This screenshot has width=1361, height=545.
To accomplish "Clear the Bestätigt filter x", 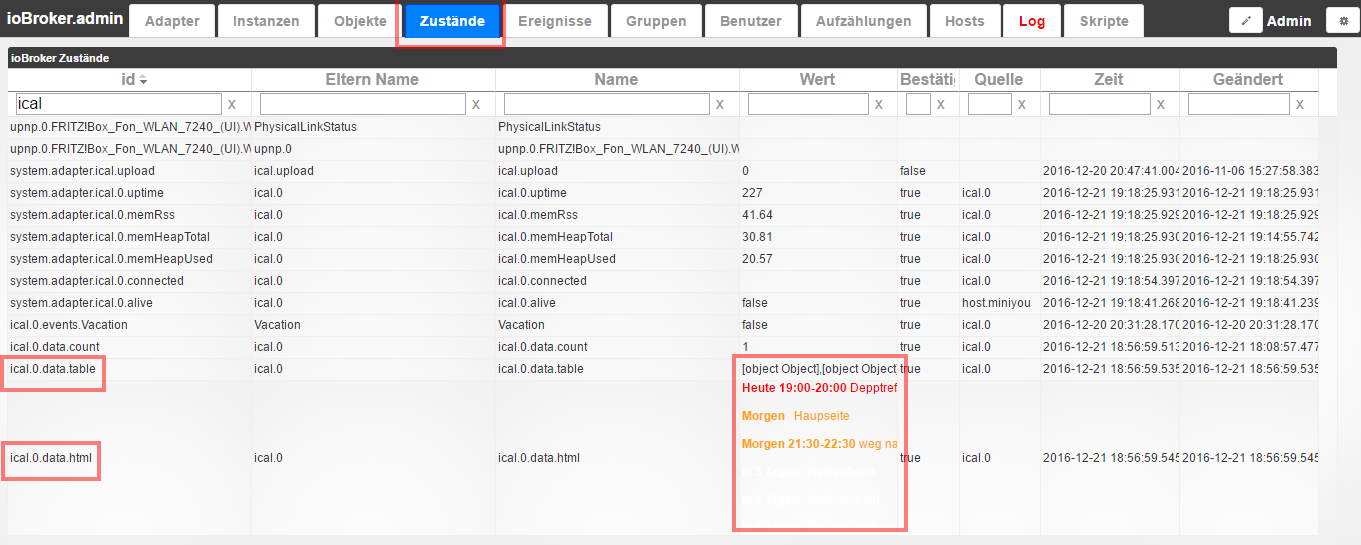I will tap(942, 104).
